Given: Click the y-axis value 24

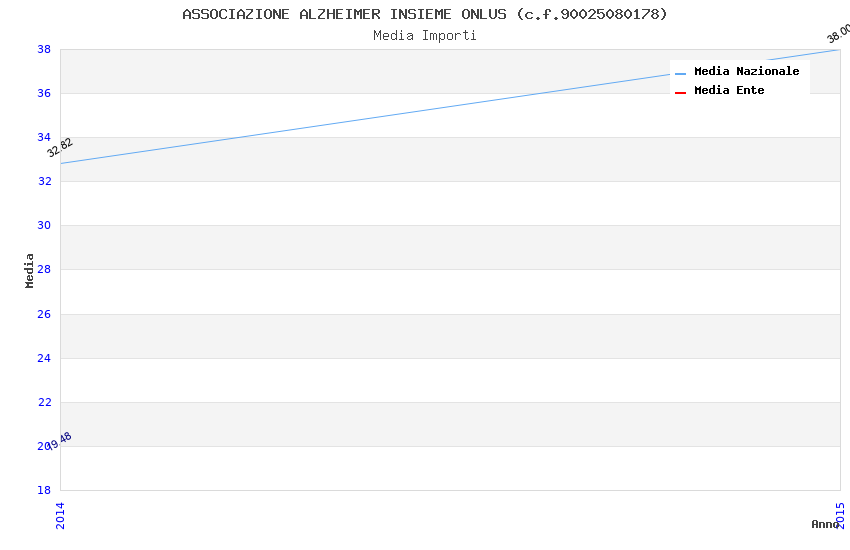Looking at the screenshot, I should (x=44, y=358).
